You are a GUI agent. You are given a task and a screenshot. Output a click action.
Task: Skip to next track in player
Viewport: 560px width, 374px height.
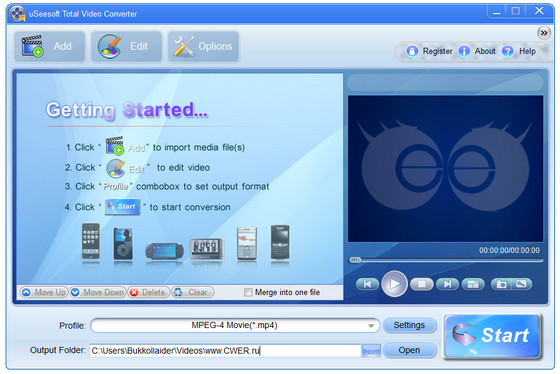point(447,284)
